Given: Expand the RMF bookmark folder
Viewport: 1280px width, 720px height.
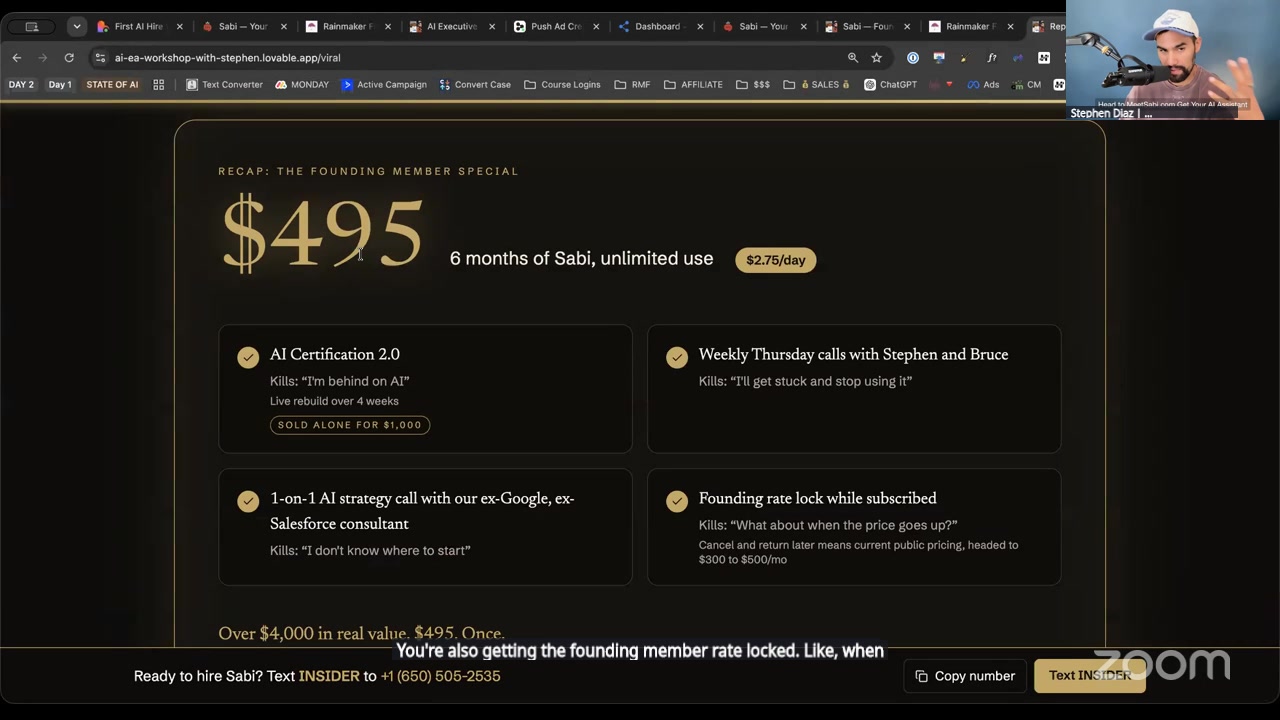Looking at the screenshot, I should point(632,85).
